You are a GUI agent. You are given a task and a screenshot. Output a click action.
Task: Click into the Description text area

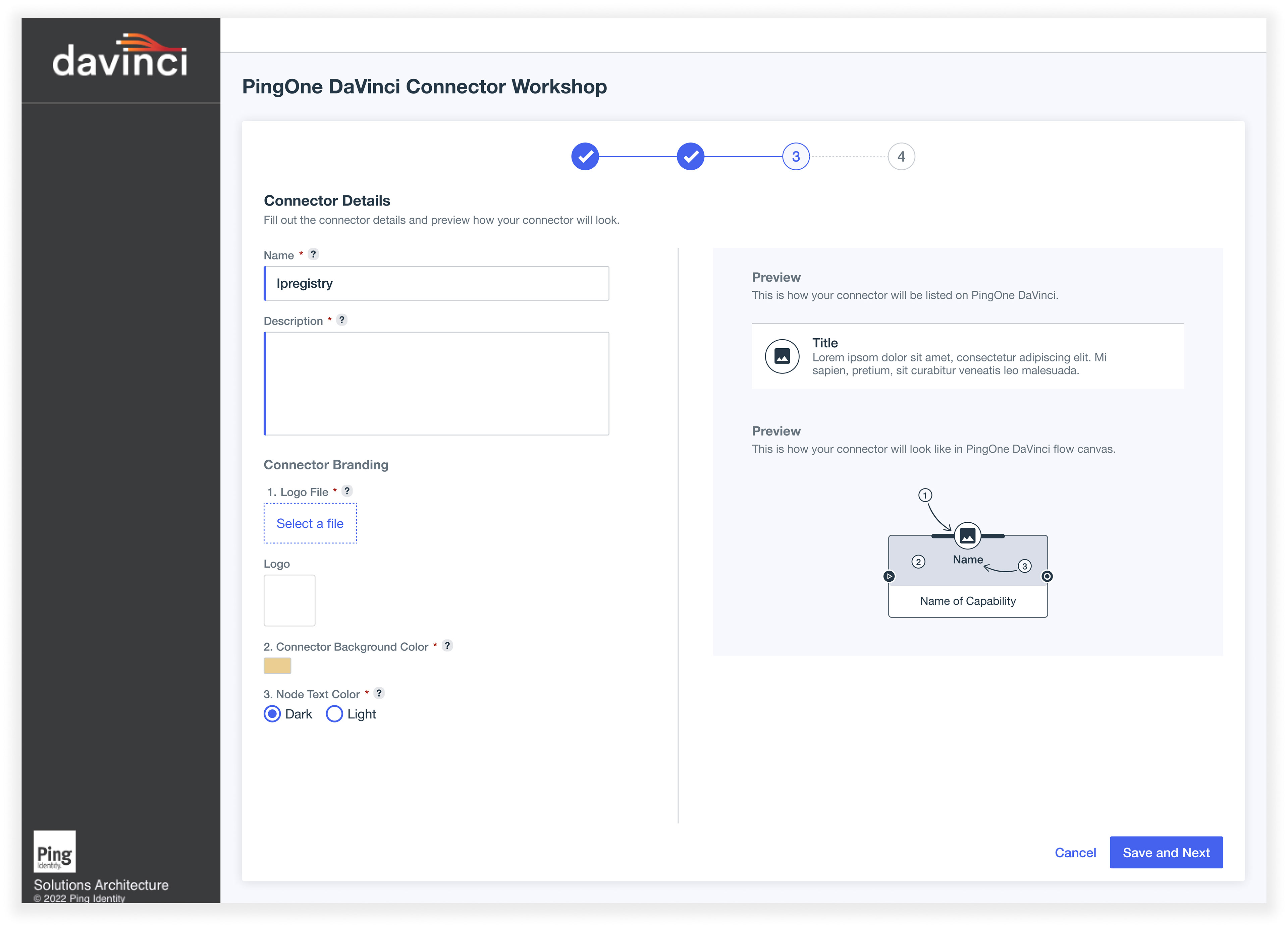[x=436, y=384]
